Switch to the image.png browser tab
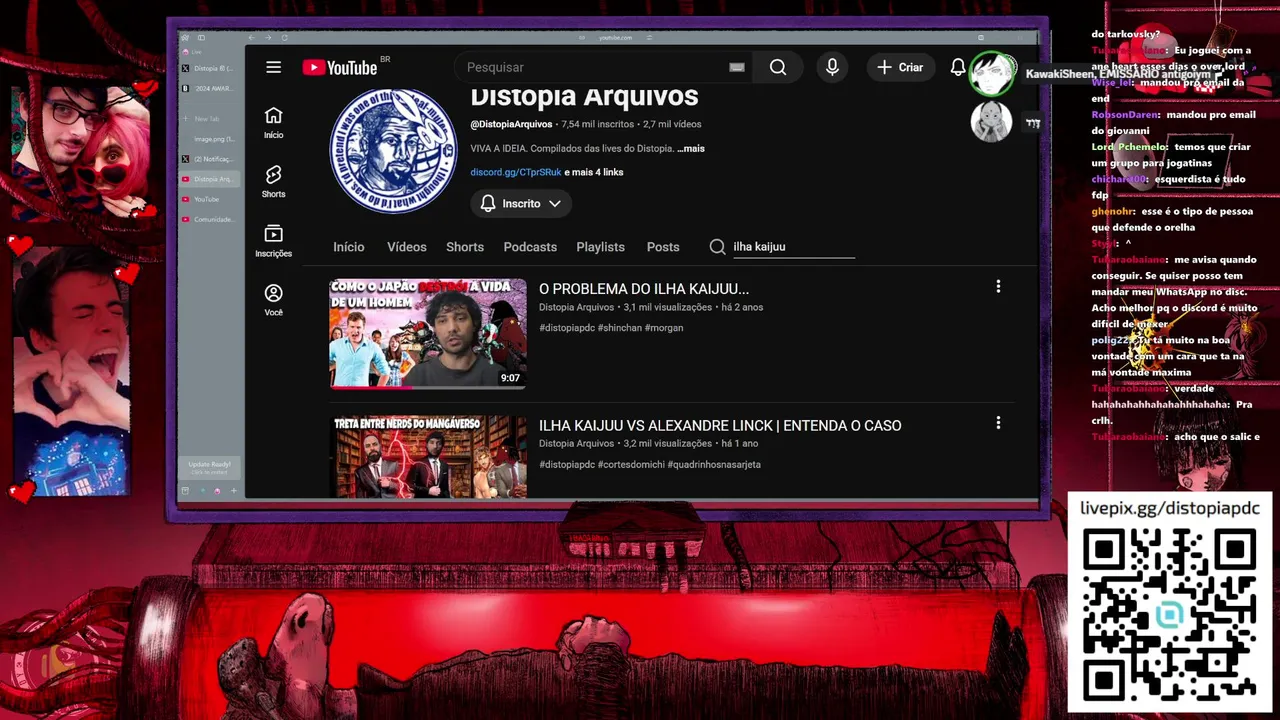Screen dimensions: 1280x720 [208, 139]
